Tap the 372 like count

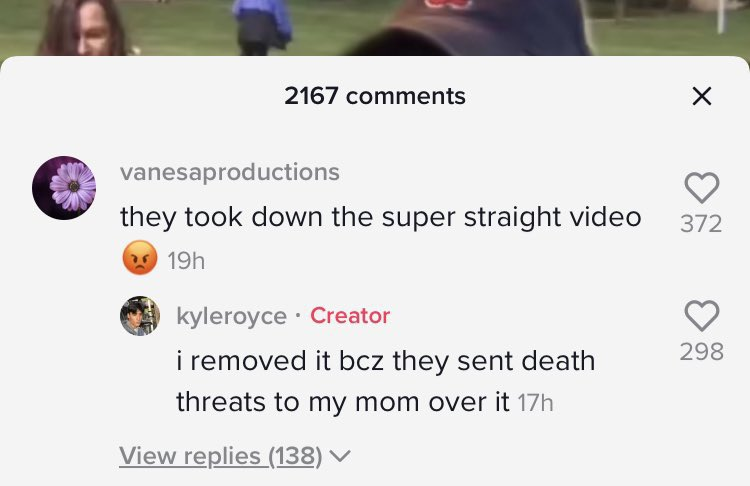coord(701,223)
